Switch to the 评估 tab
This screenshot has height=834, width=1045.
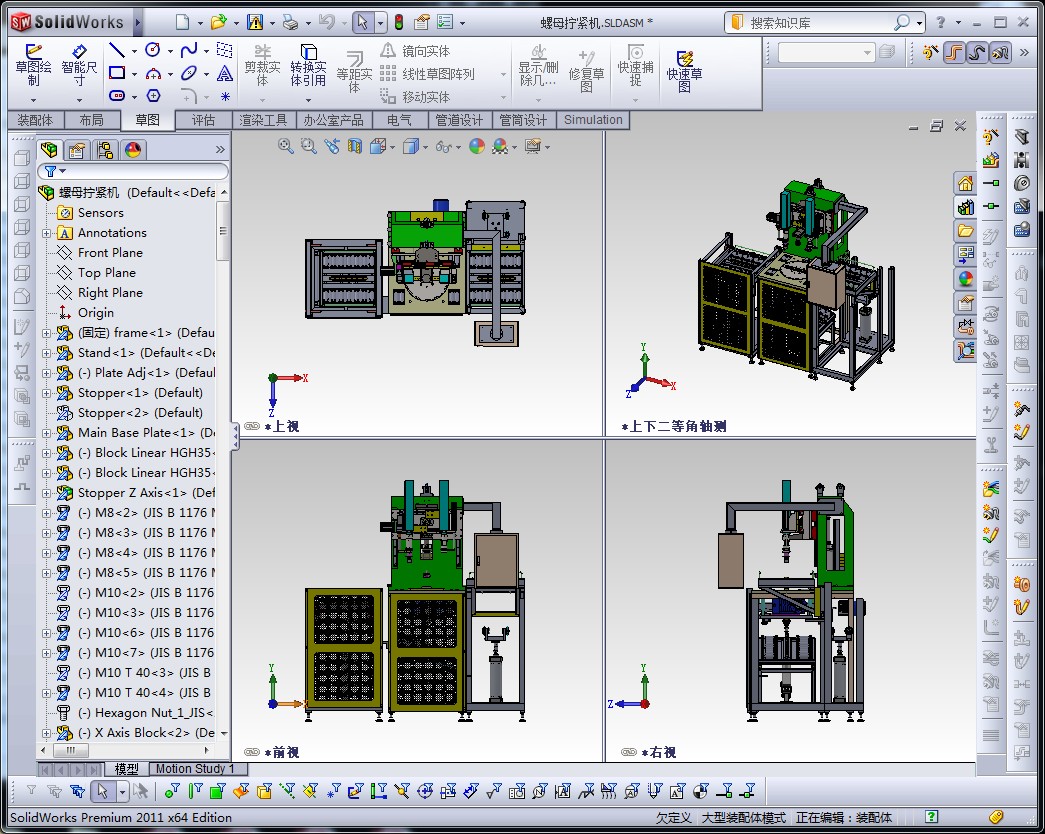pos(203,120)
